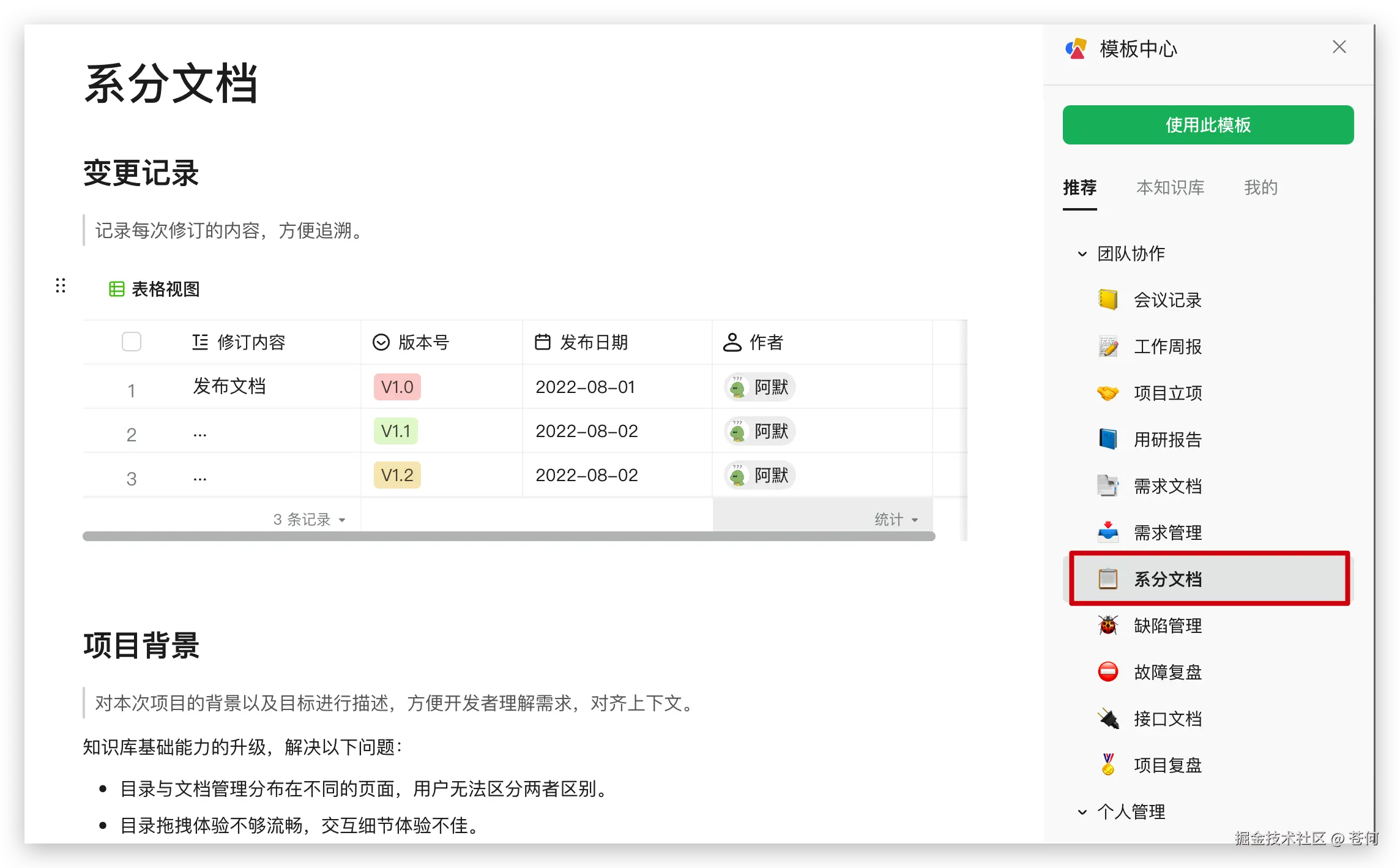Image resolution: width=1400 pixels, height=868 pixels.
Task: Click the 用研报告 blue book icon
Action: 1108,440
